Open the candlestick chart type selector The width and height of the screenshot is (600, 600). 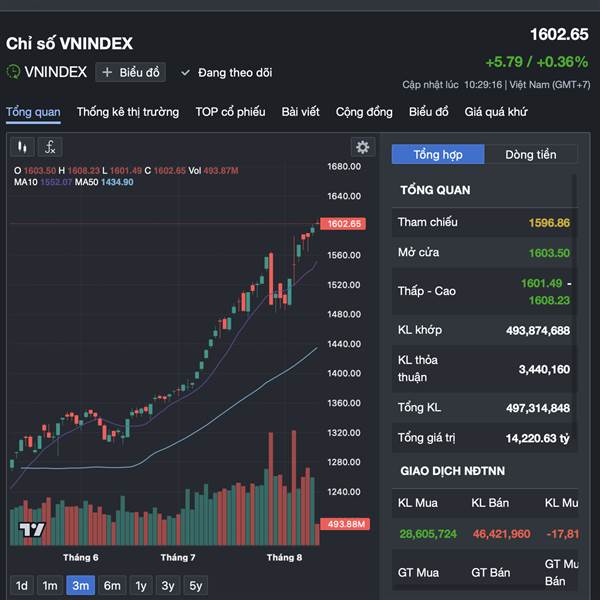click(22, 147)
